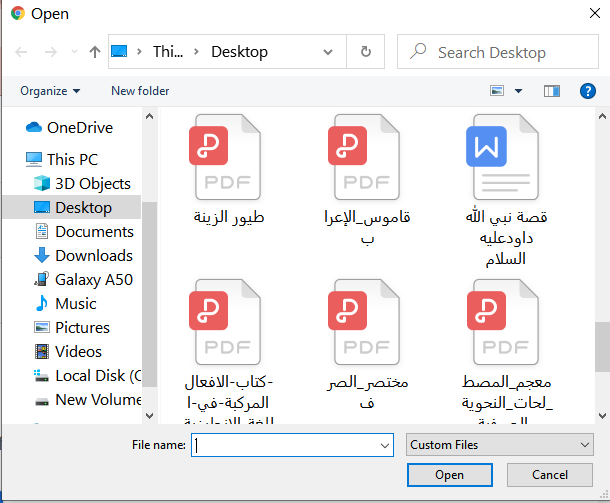The image size is (610, 503).
Task: Click the computer icon in address bar
Action: (119, 51)
